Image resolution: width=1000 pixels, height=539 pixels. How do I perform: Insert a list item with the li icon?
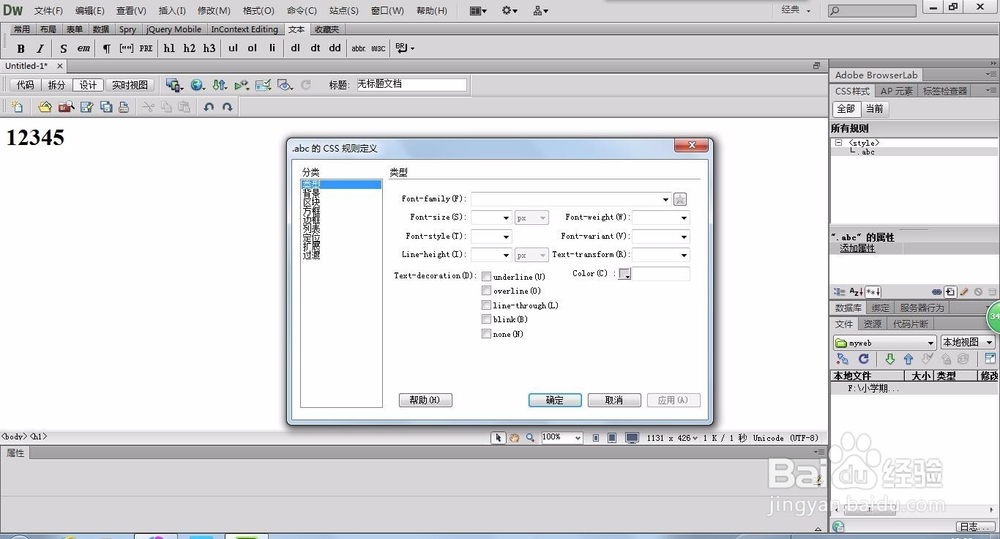(x=272, y=48)
